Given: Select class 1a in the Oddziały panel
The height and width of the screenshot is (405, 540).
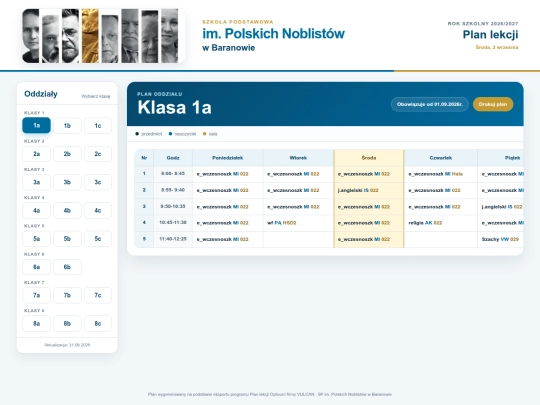Looking at the screenshot, I should [x=36, y=125].
